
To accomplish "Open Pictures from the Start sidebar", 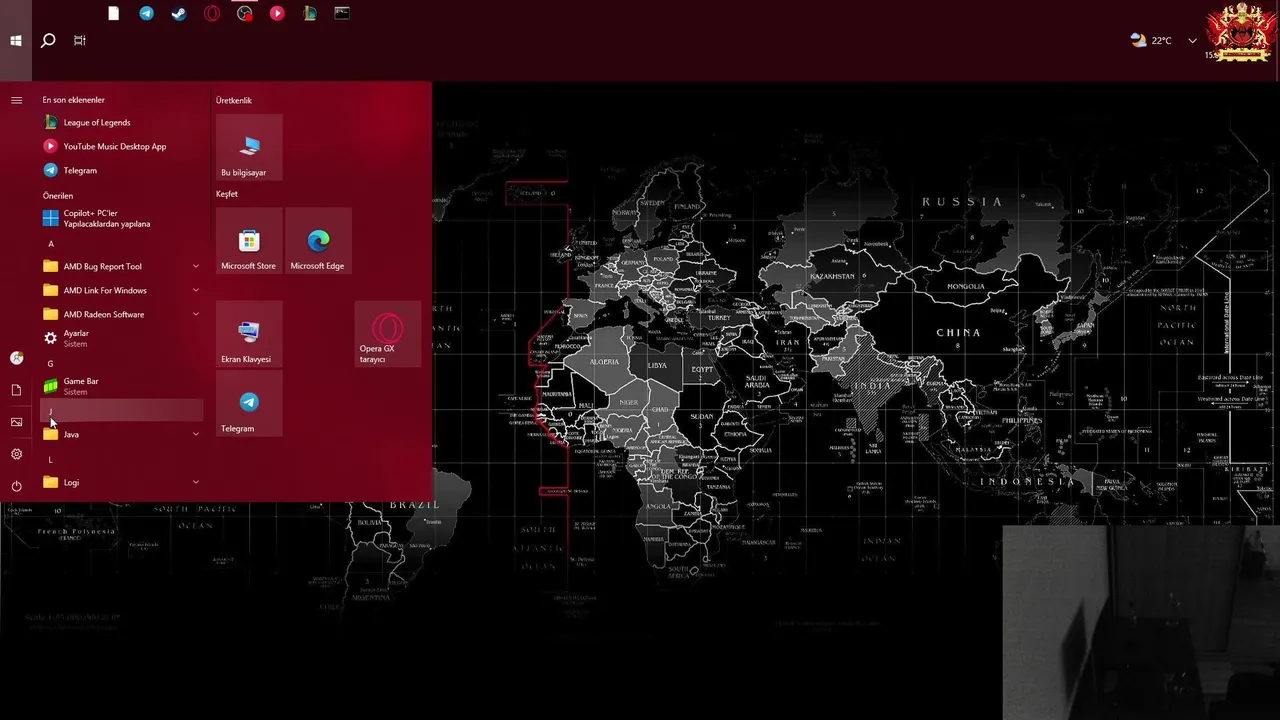I will [x=16, y=422].
